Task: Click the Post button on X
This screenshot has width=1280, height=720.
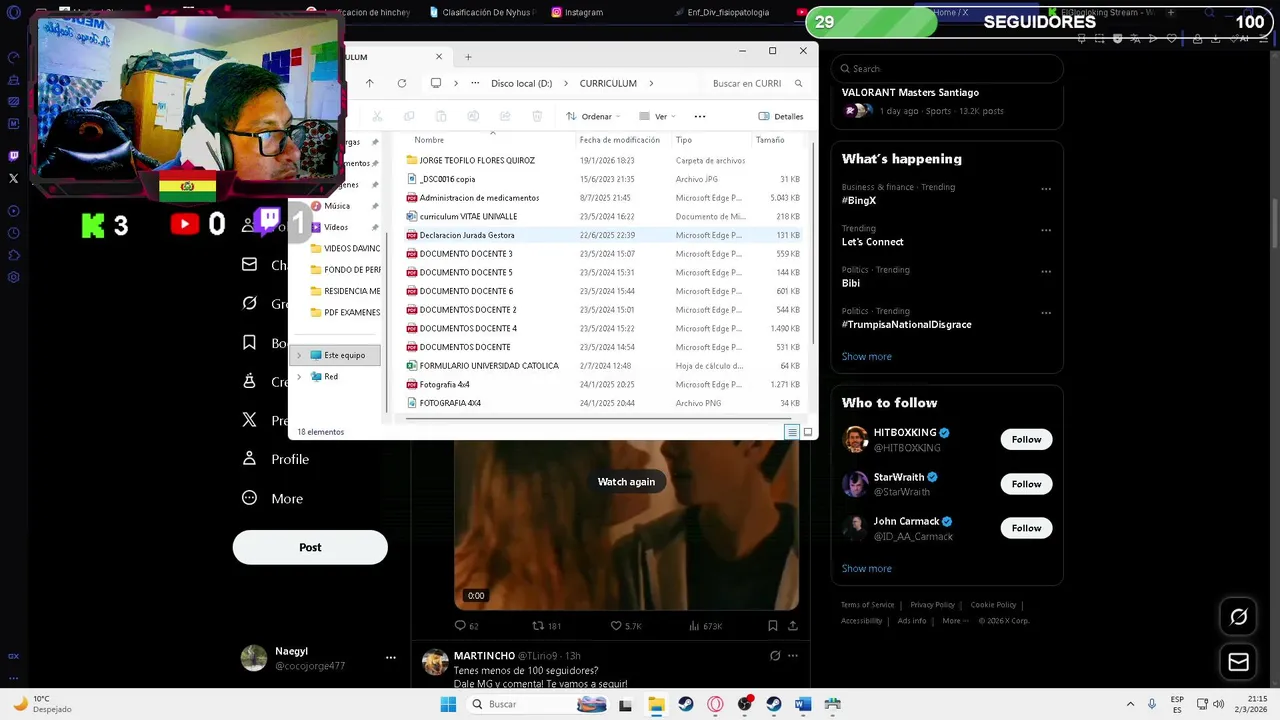Action: 310,547
